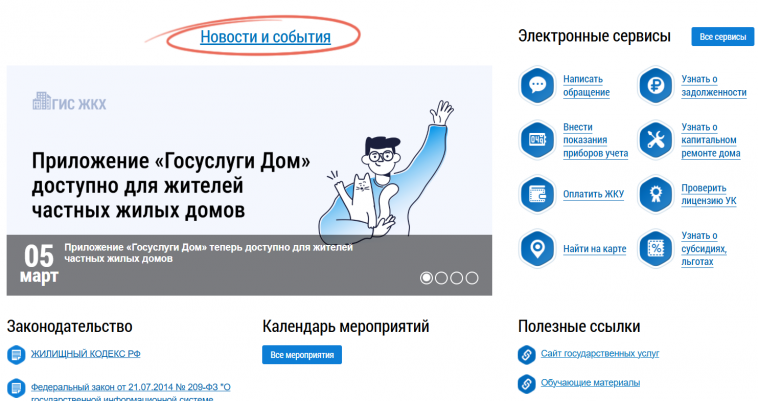Click the wrench tools icon for капитальный ремонт
This screenshot has width=758, height=401.
pos(657,140)
